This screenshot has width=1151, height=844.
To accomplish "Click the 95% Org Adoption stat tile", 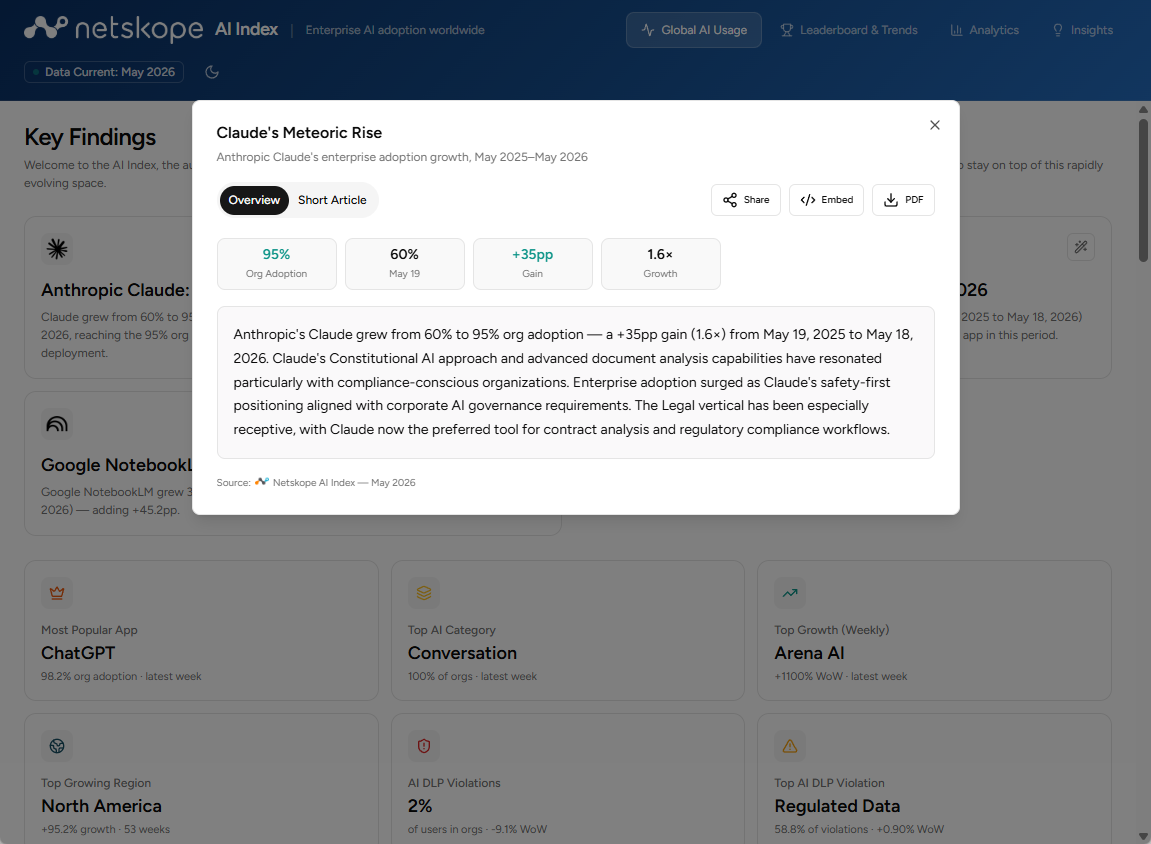I will click(x=277, y=263).
